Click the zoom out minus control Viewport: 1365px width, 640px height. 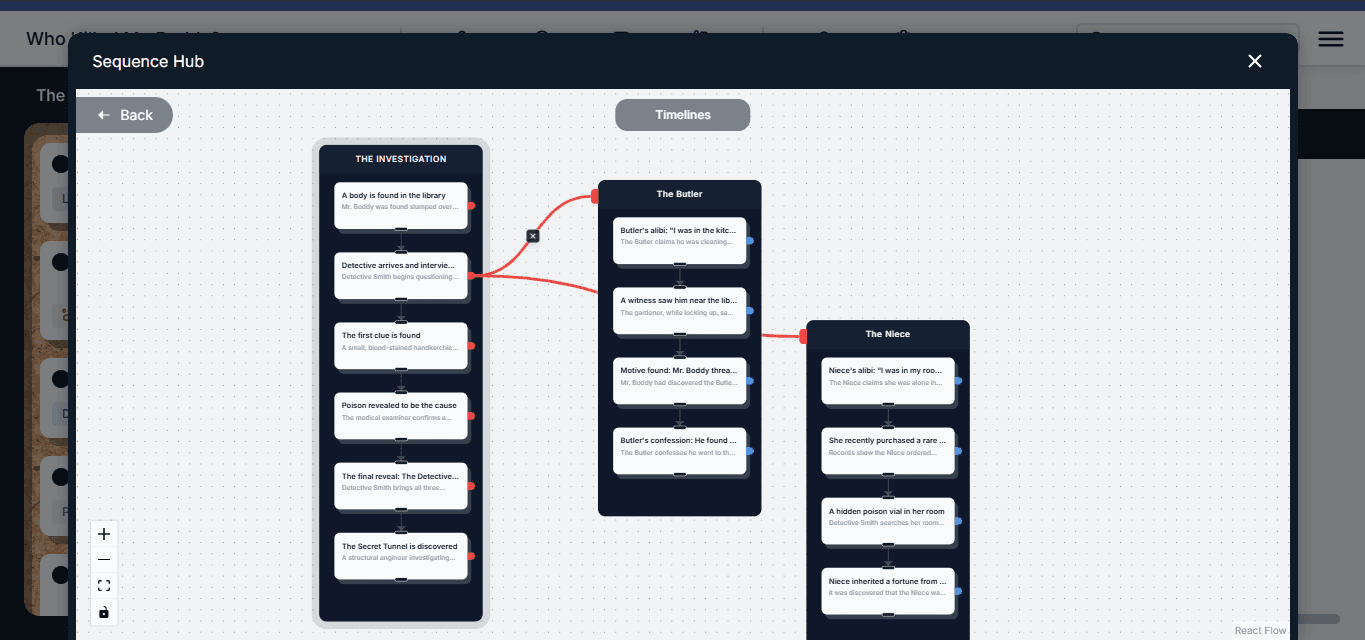104,560
